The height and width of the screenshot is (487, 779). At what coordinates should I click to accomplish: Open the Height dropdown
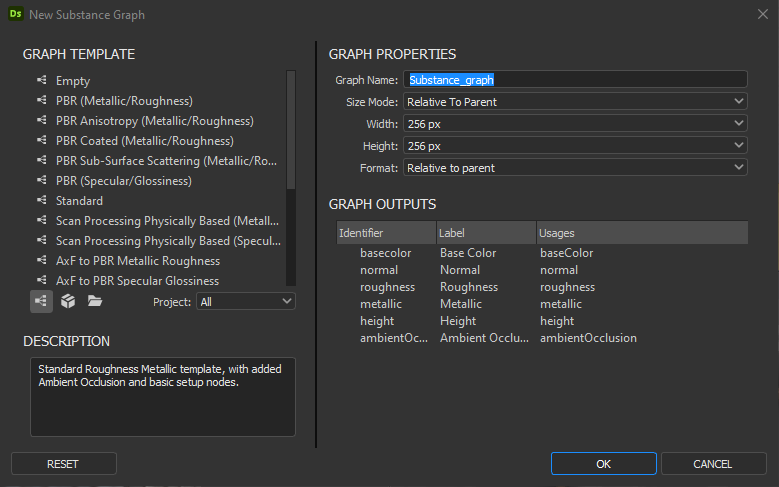click(x=575, y=146)
